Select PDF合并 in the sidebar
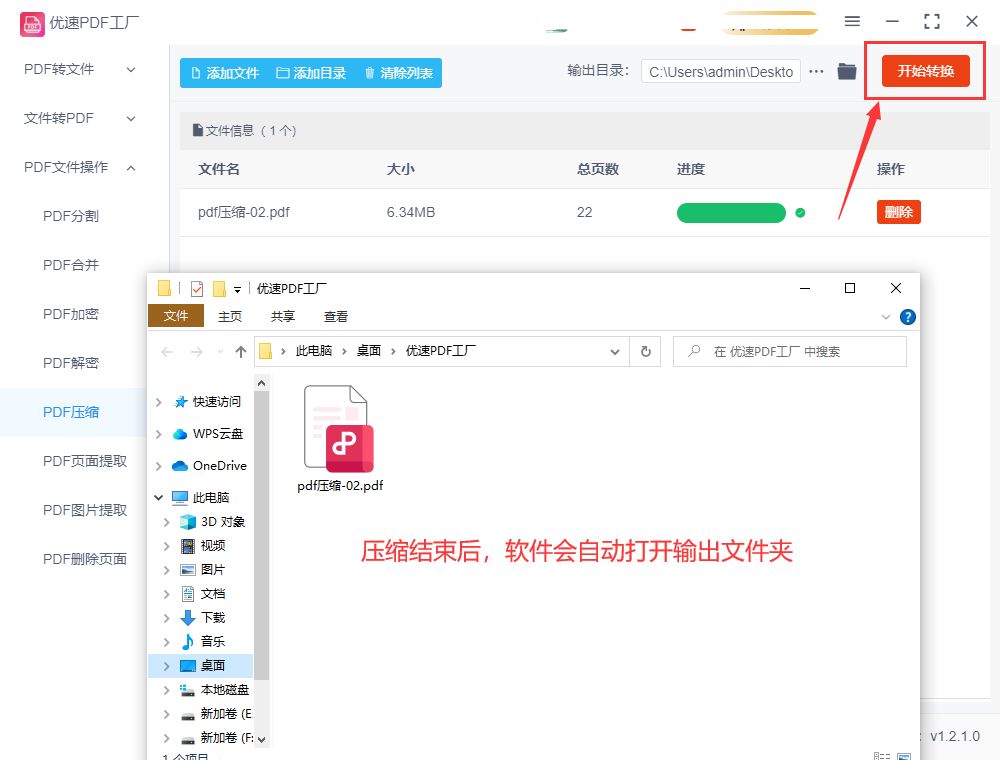 (x=71, y=265)
